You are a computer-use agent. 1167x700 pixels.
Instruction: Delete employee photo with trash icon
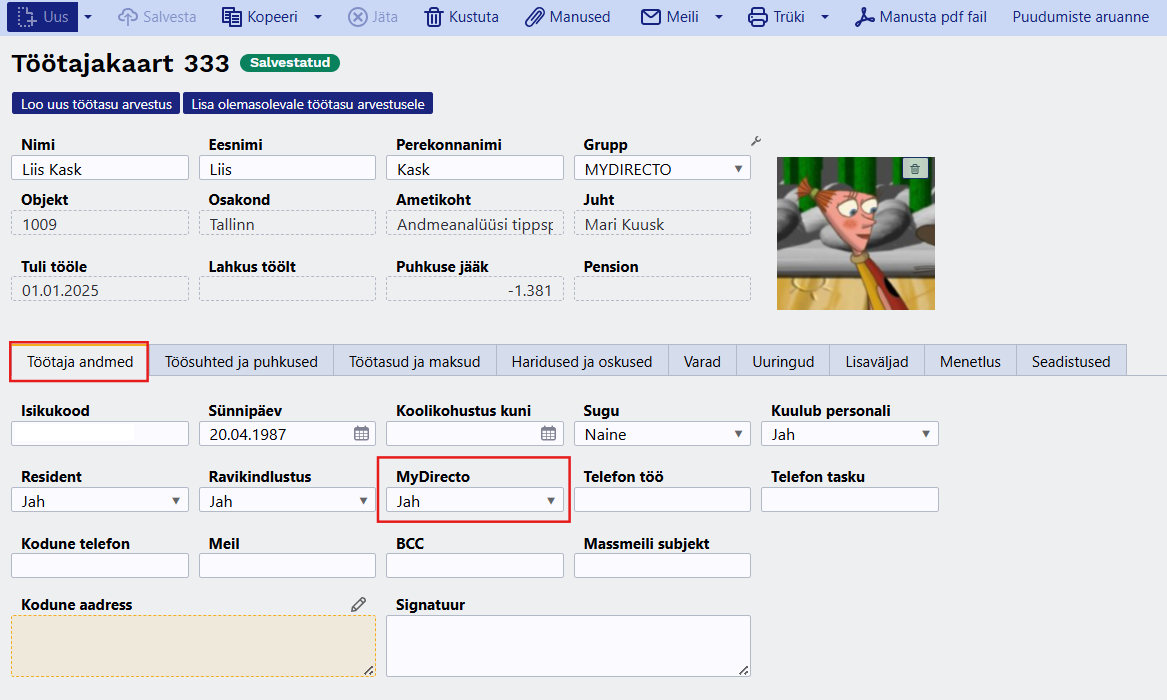point(916,169)
